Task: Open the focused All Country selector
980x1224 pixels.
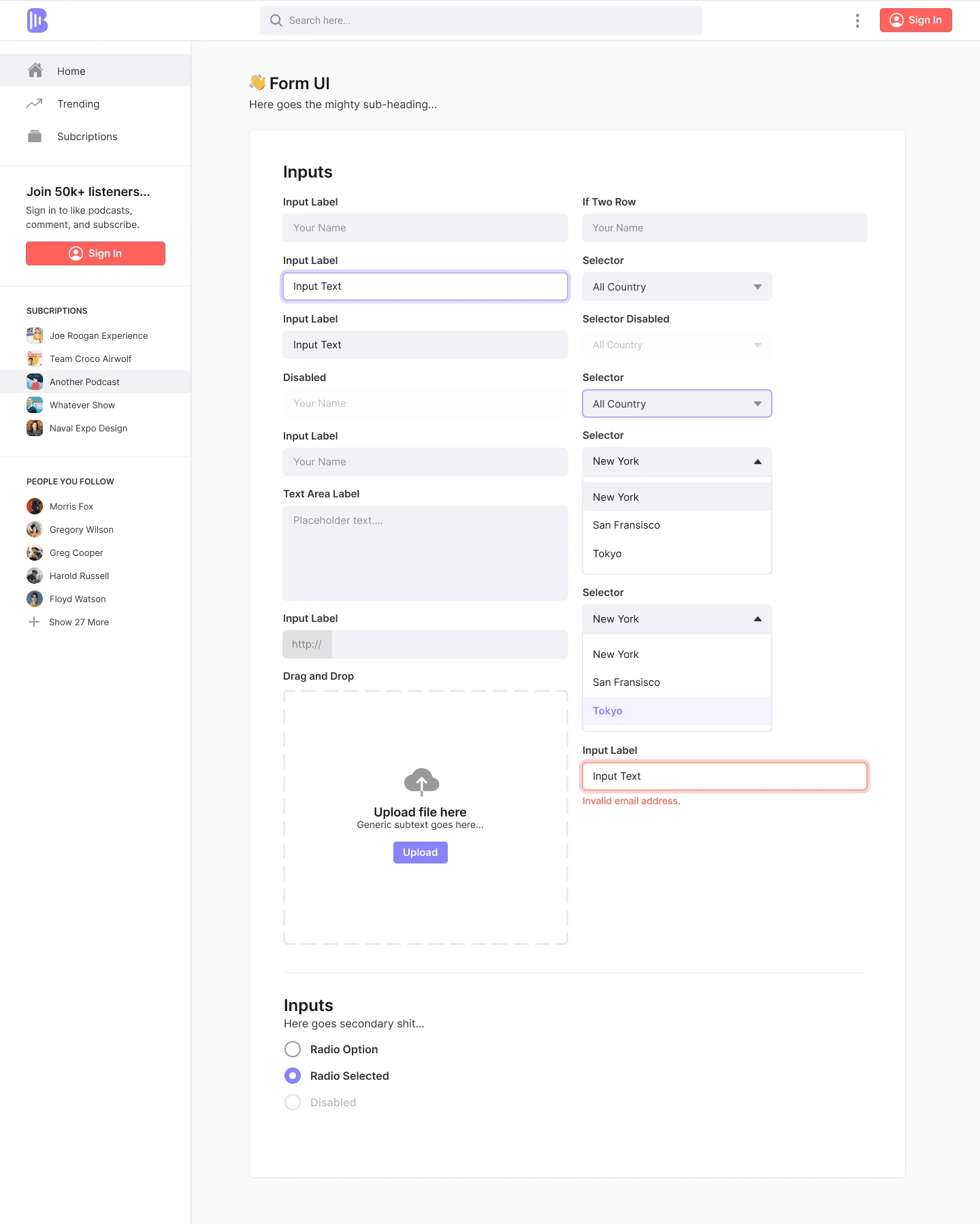Action: pyautogui.click(x=677, y=403)
